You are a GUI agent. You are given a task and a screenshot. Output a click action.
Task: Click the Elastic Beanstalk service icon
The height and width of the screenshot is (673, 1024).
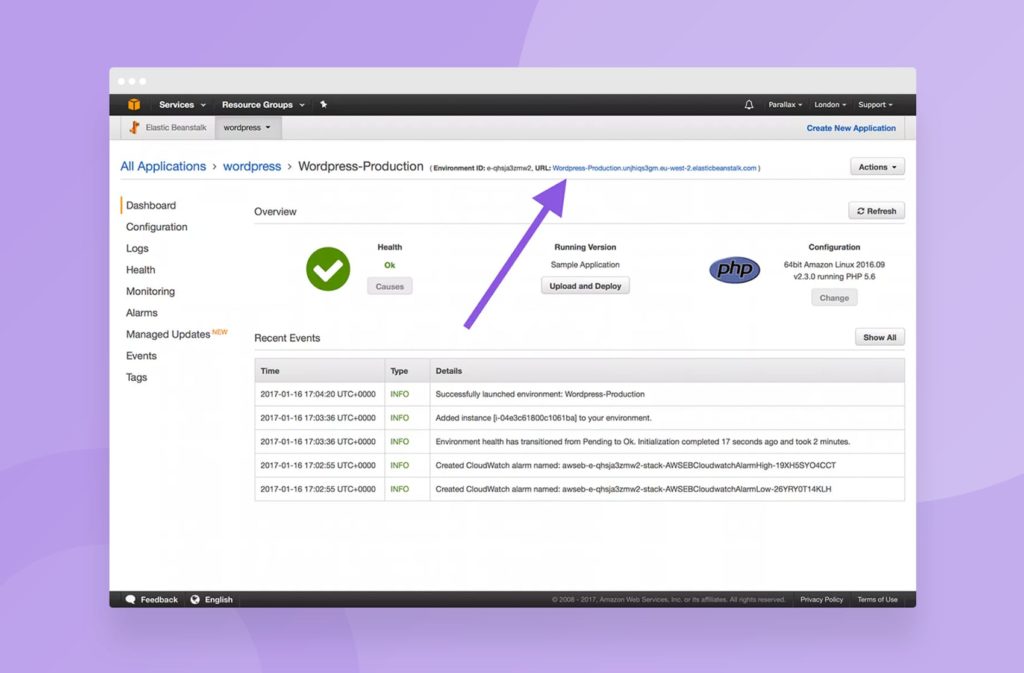pyautogui.click(x=135, y=127)
